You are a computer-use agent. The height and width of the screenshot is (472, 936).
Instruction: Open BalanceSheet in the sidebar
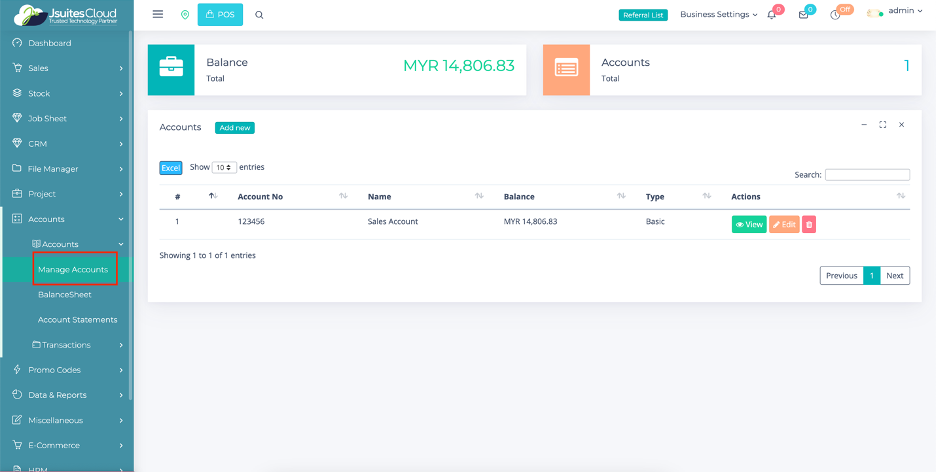pyautogui.click(x=65, y=295)
